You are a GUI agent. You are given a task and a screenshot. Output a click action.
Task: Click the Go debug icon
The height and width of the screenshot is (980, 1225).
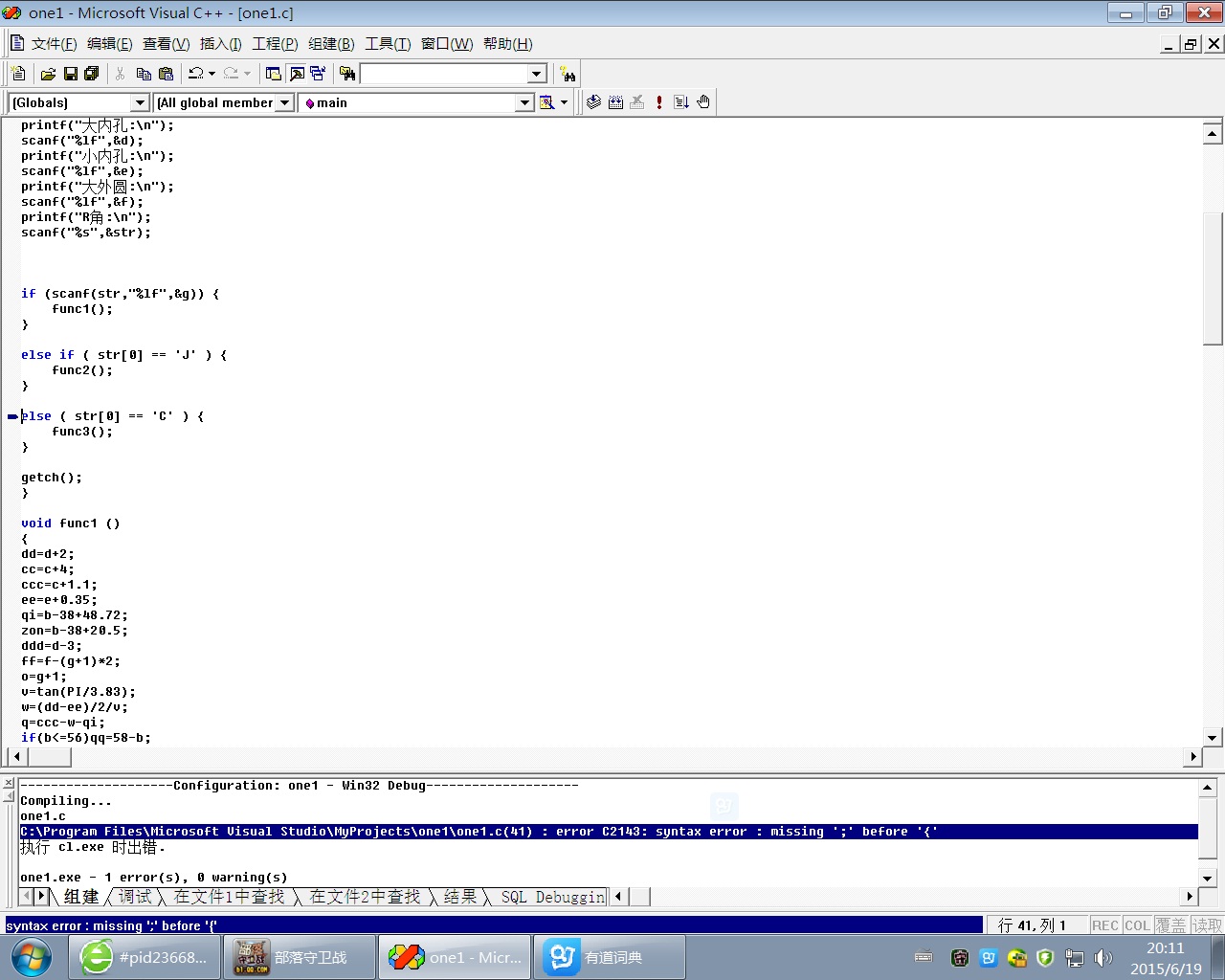[x=681, y=102]
